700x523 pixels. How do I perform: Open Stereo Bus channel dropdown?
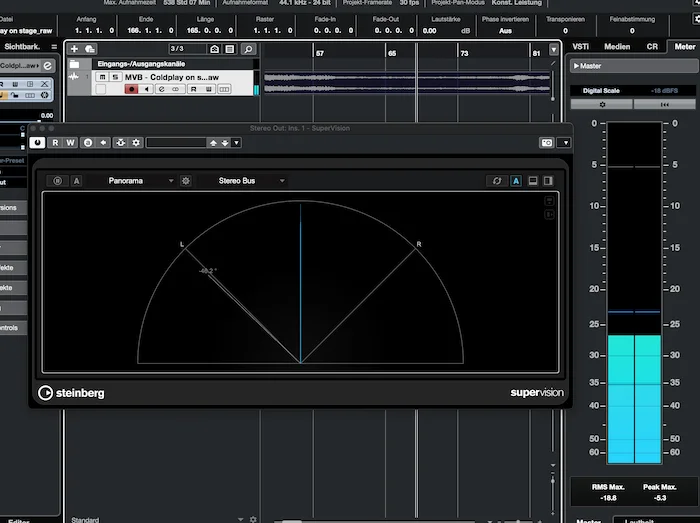click(251, 181)
